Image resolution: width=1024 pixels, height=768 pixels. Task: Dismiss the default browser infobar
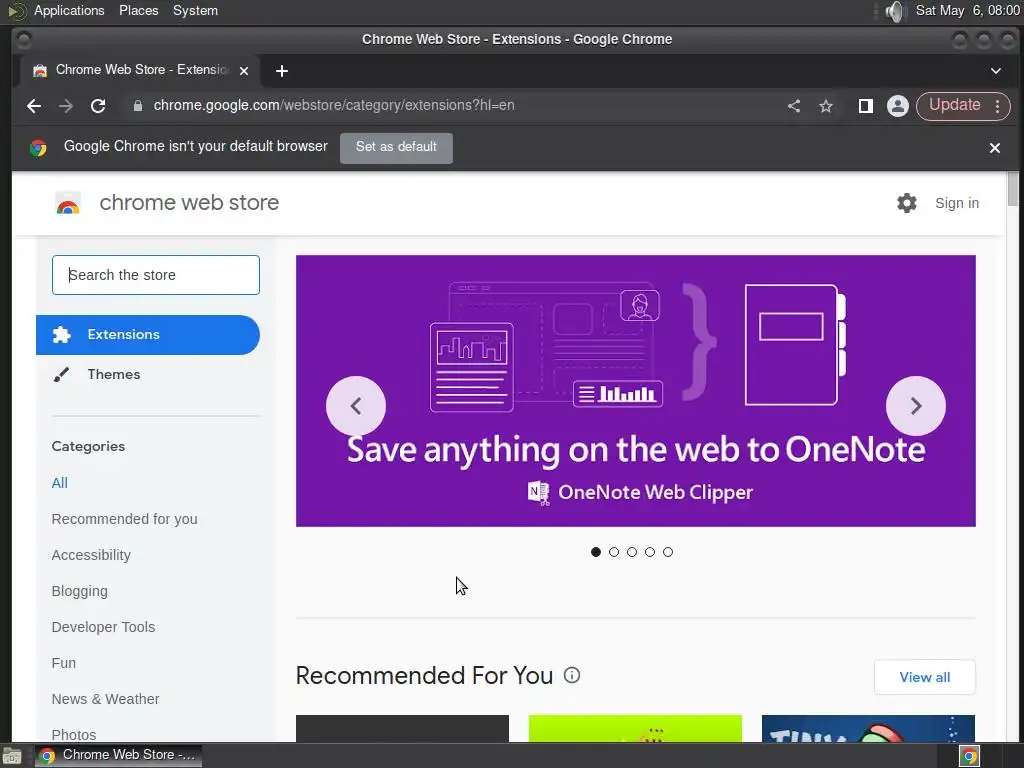[995, 148]
